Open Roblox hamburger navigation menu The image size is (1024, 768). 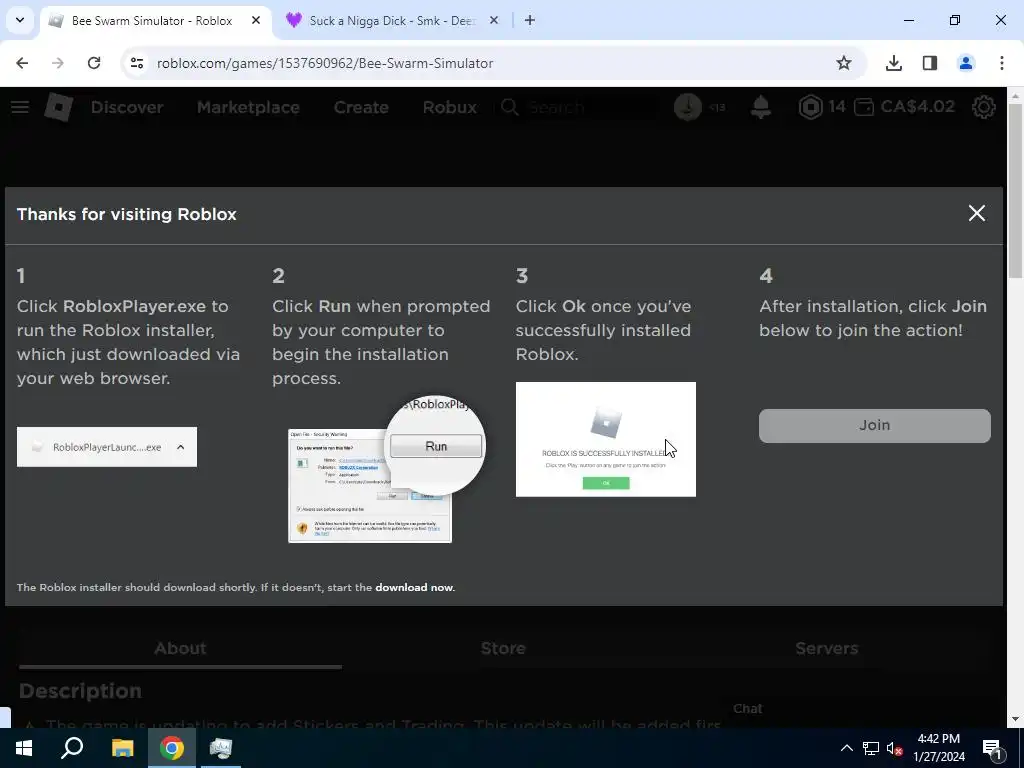click(x=20, y=107)
